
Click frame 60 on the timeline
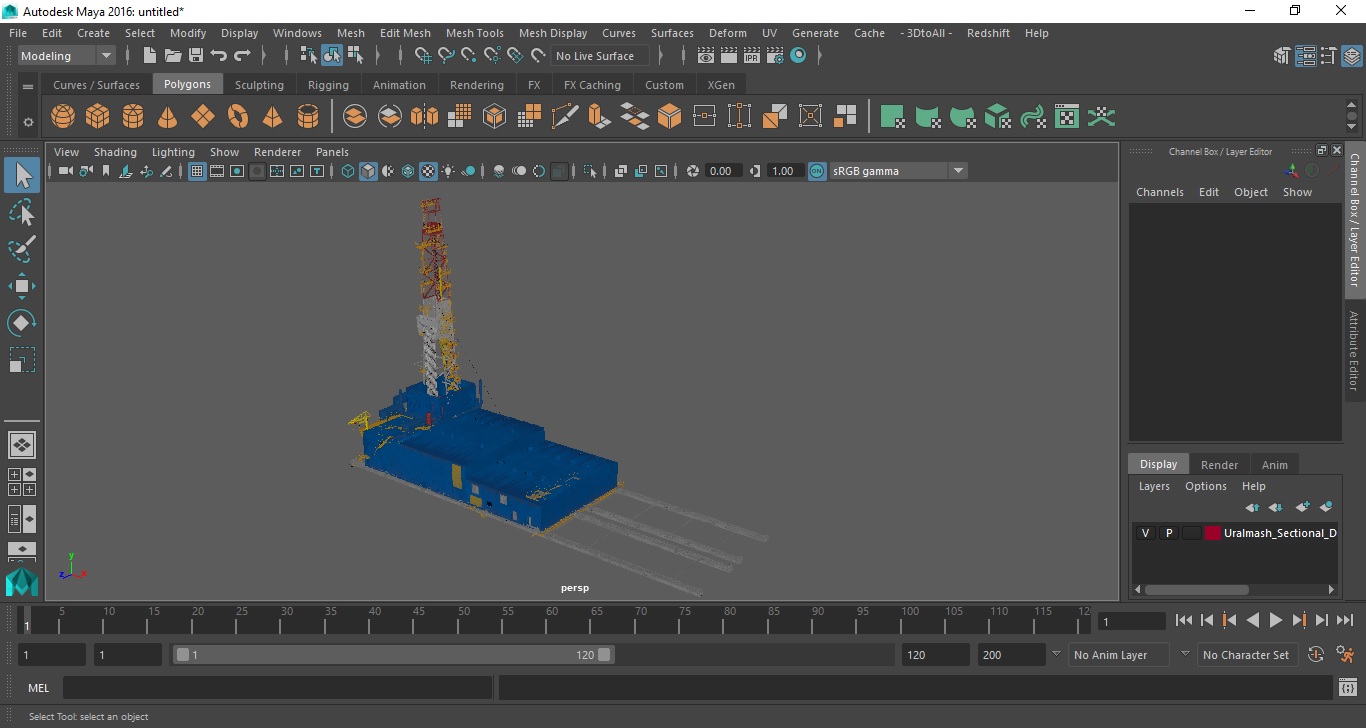pyautogui.click(x=552, y=620)
